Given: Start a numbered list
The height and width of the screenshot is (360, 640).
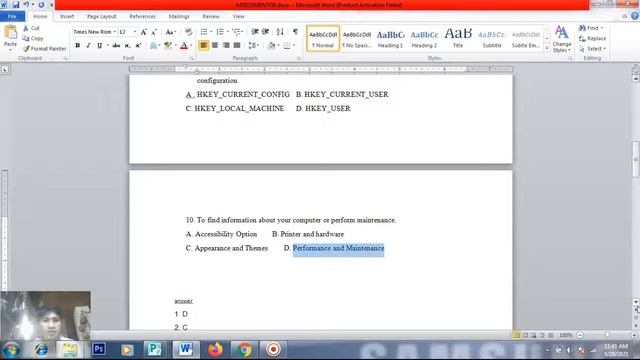Looking at the screenshot, I should 220,32.
